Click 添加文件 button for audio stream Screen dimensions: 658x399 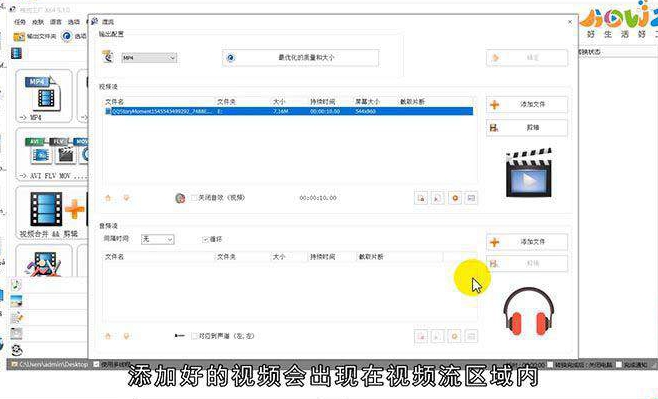click(527, 242)
